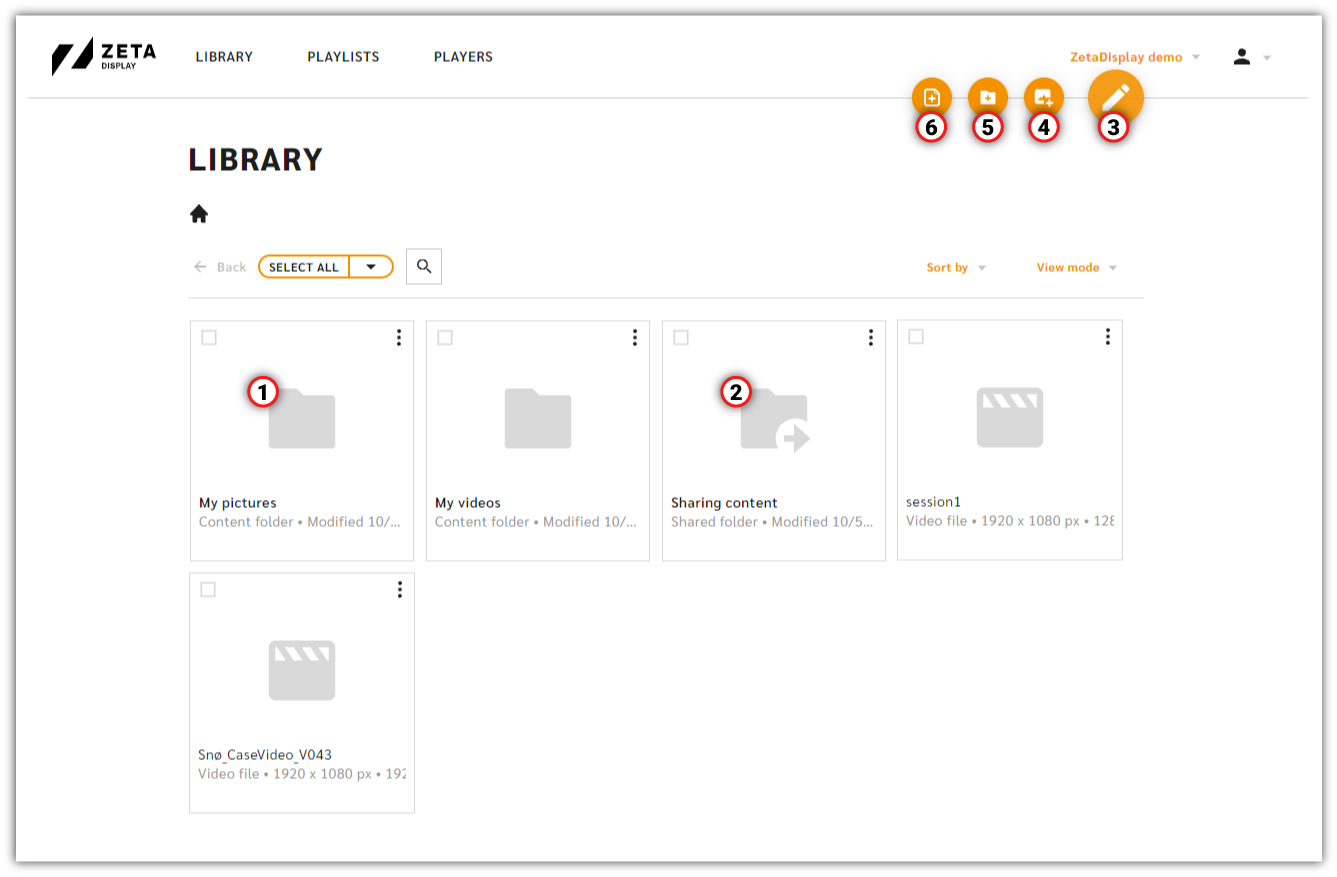The height and width of the screenshot is (877, 1337).
Task: Open the upload file icon
Action: (931, 96)
